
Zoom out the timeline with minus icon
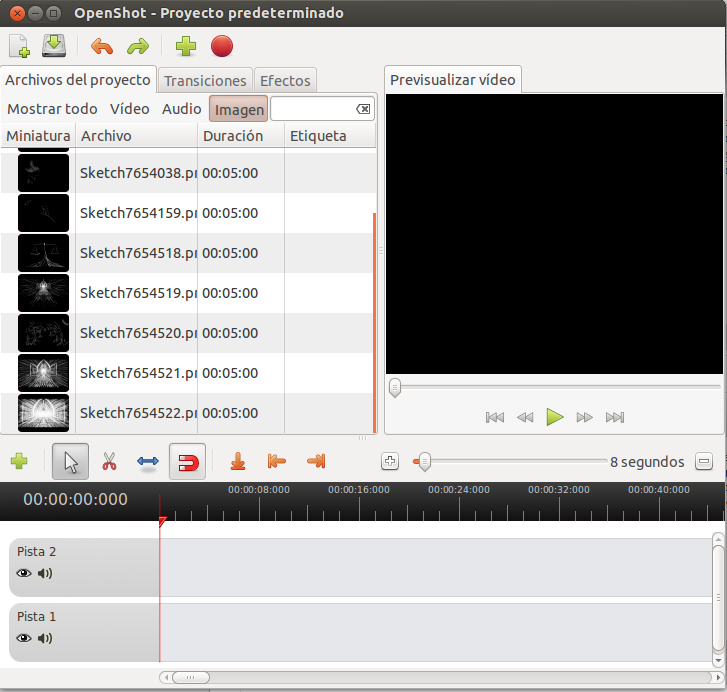point(704,462)
